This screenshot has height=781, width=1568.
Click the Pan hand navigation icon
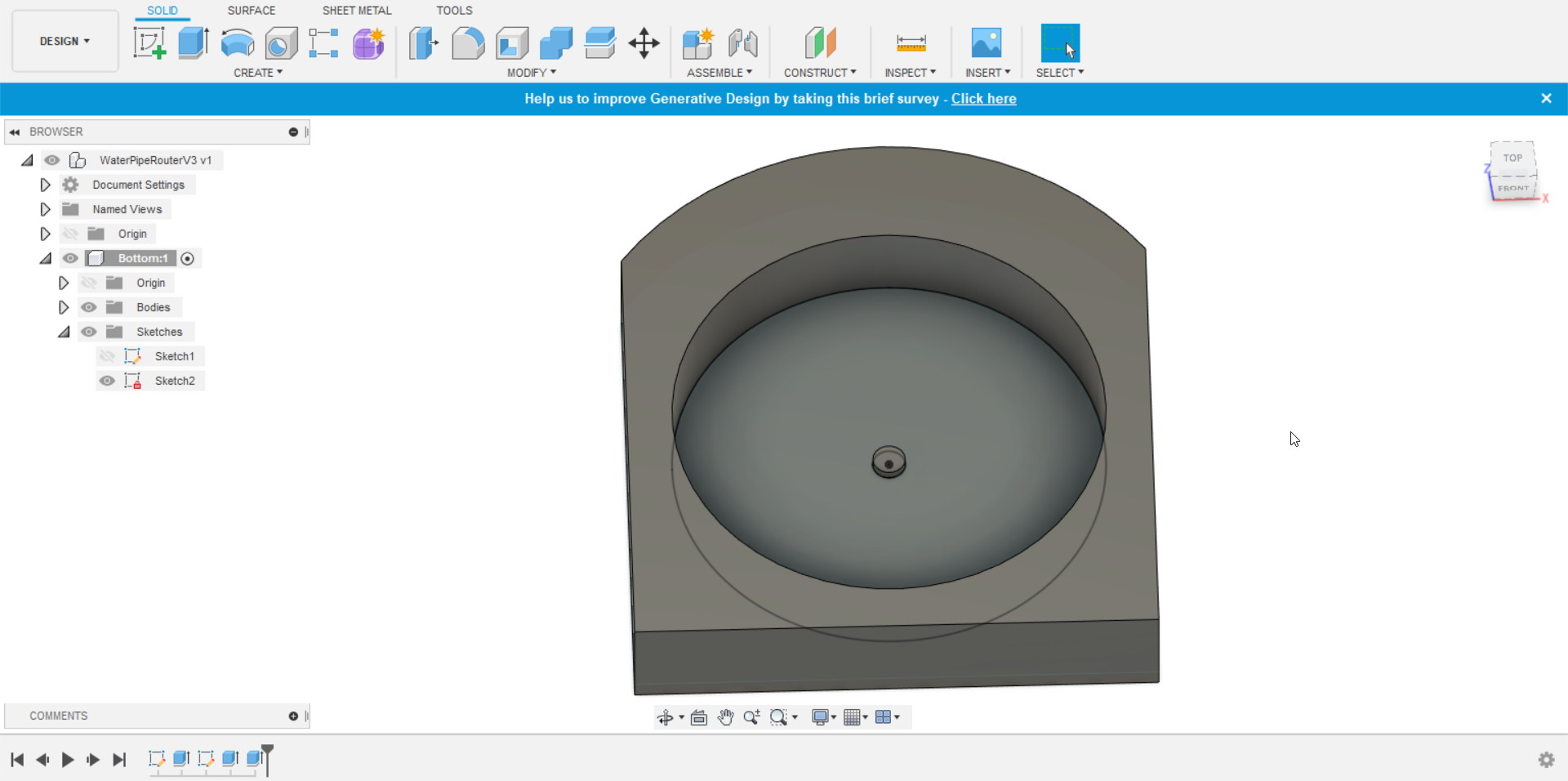pyautogui.click(x=725, y=717)
